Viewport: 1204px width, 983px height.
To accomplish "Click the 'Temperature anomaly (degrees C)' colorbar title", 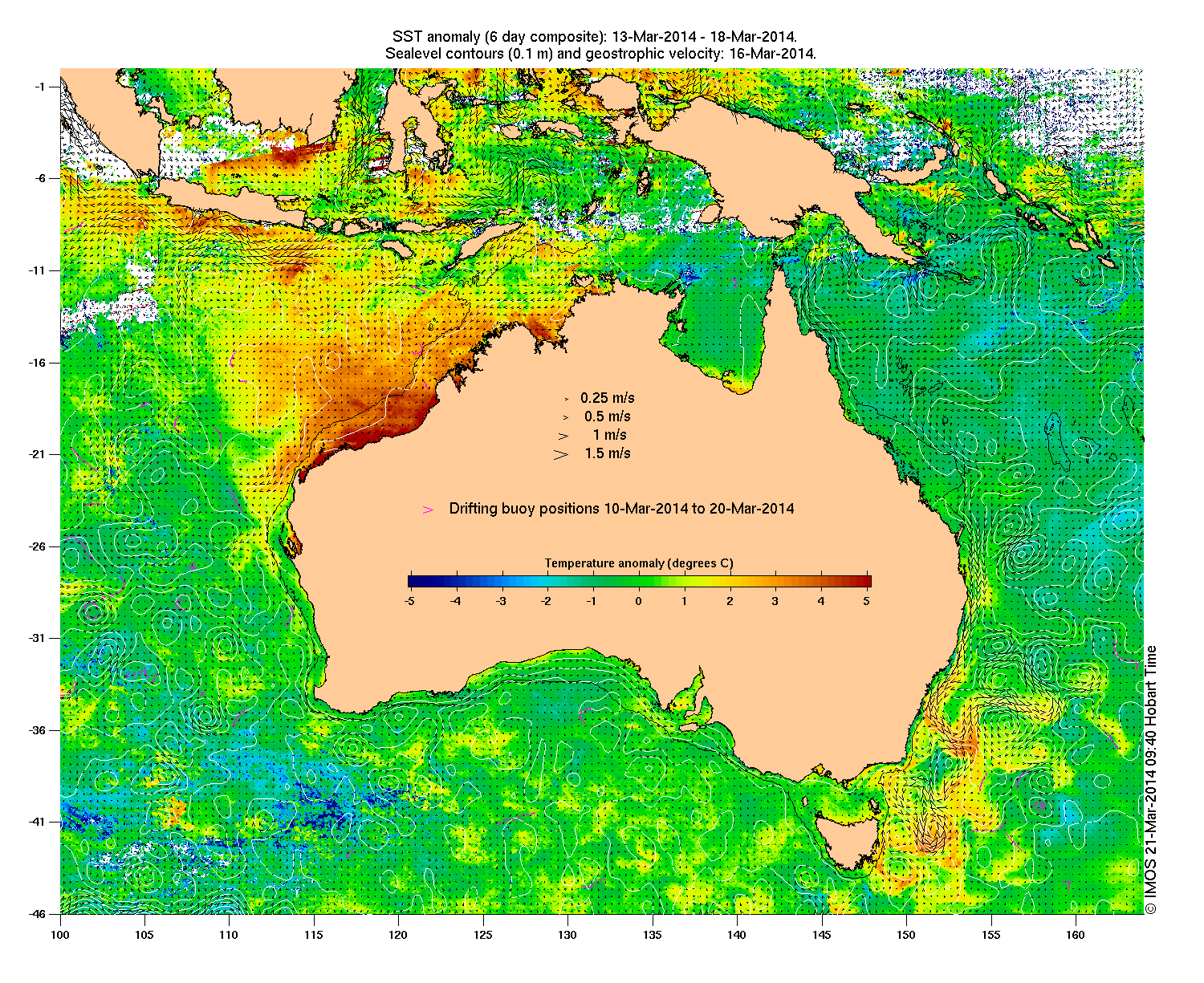I will [639, 563].
